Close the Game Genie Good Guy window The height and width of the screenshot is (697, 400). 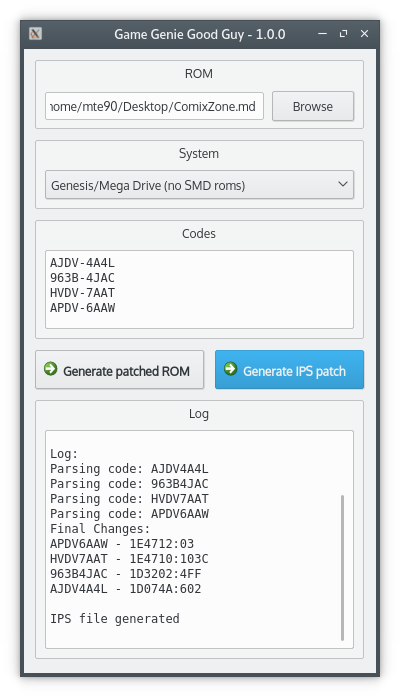click(x=364, y=34)
